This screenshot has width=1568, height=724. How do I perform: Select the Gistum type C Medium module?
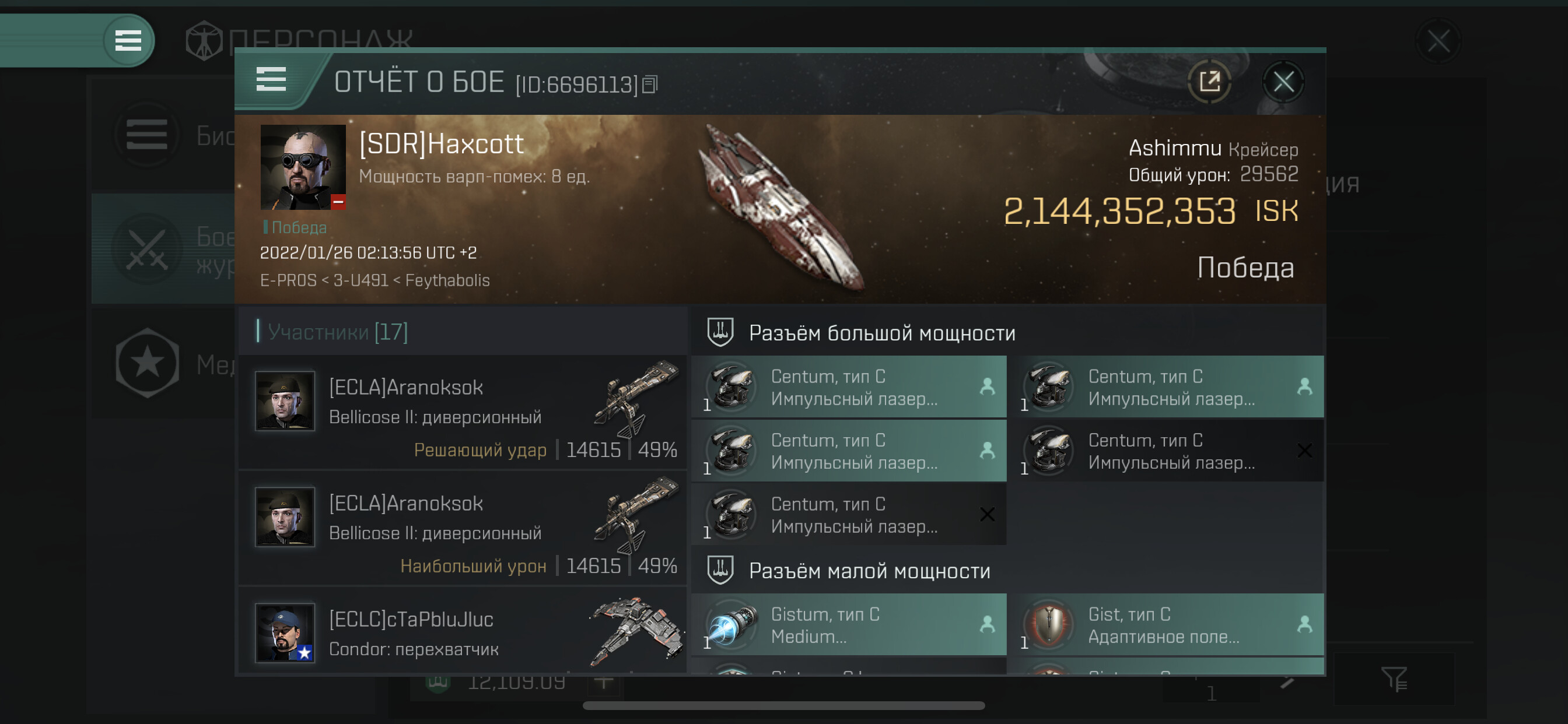849,625
